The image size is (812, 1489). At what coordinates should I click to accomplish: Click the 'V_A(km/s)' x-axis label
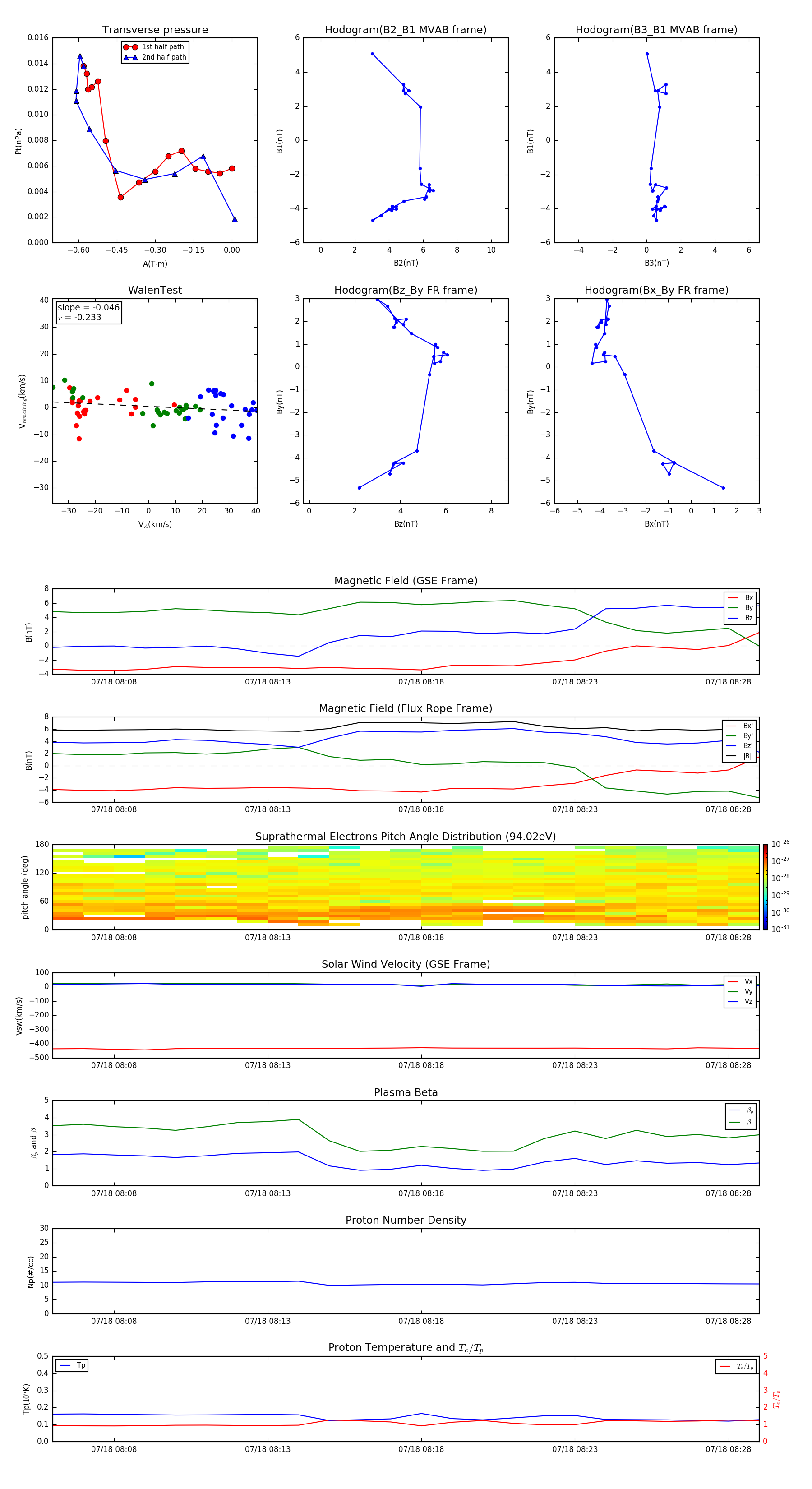155,524
